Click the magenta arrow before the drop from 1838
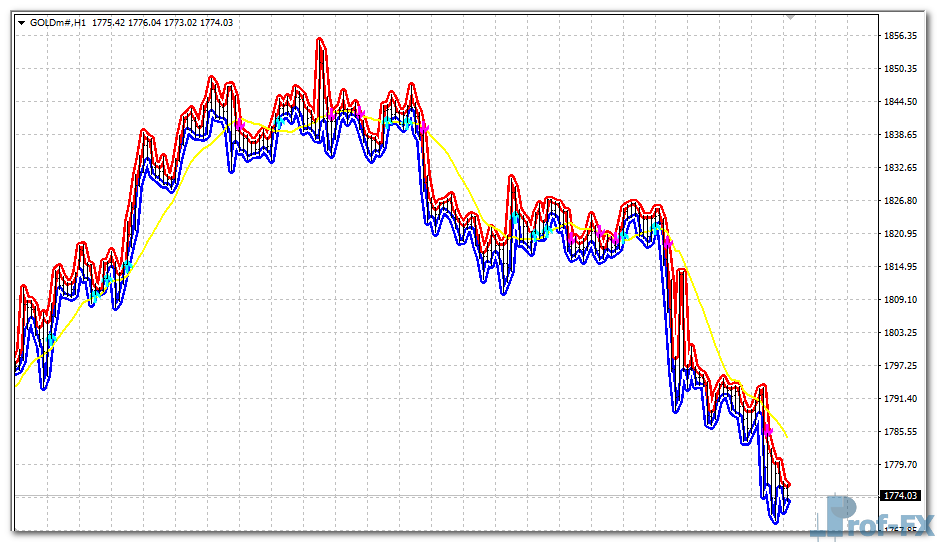 424,128
